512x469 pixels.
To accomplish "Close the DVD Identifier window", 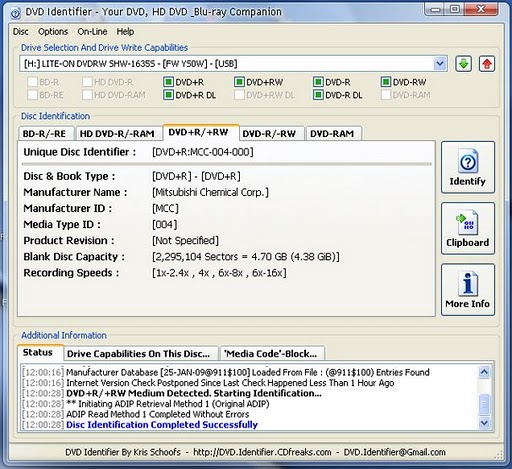I will (481, 9).
